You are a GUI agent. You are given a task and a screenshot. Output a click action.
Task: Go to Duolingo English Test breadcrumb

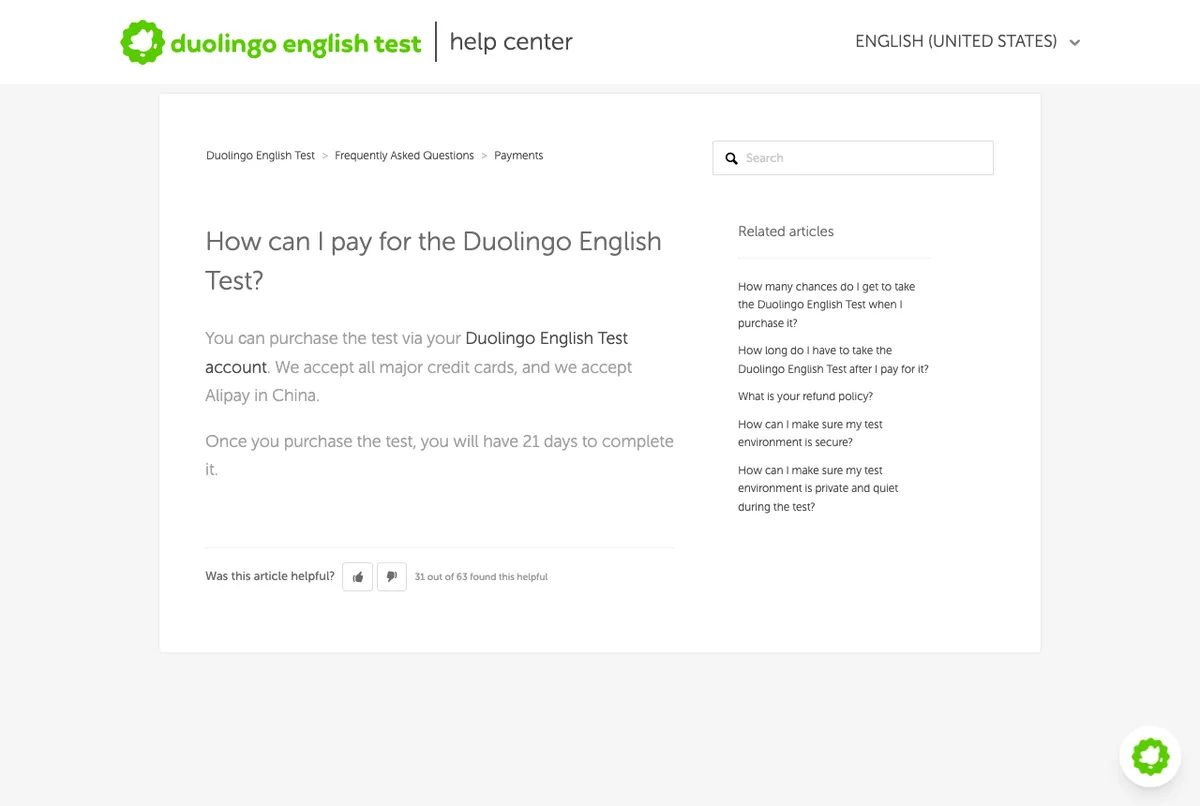(260, 156)
